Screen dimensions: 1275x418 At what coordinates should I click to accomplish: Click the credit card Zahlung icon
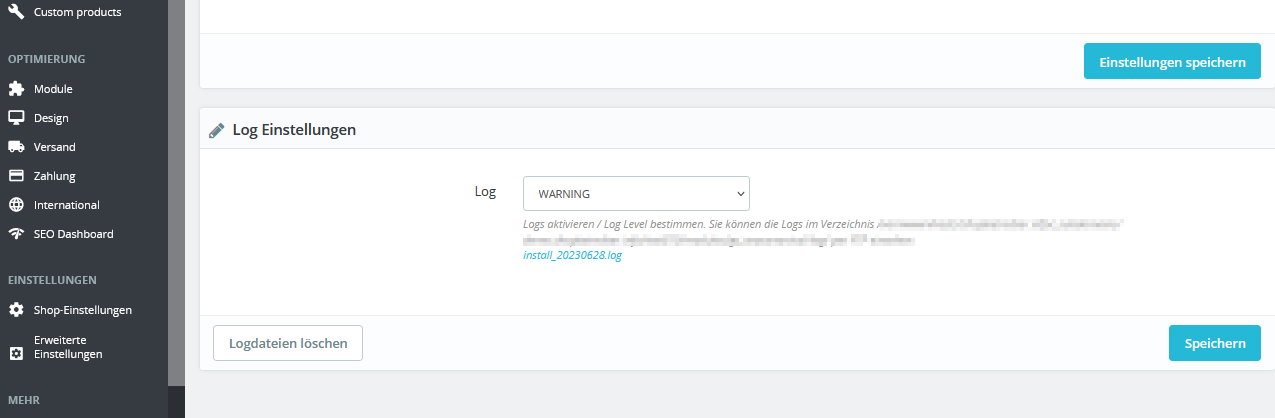(x=16, y=176)
